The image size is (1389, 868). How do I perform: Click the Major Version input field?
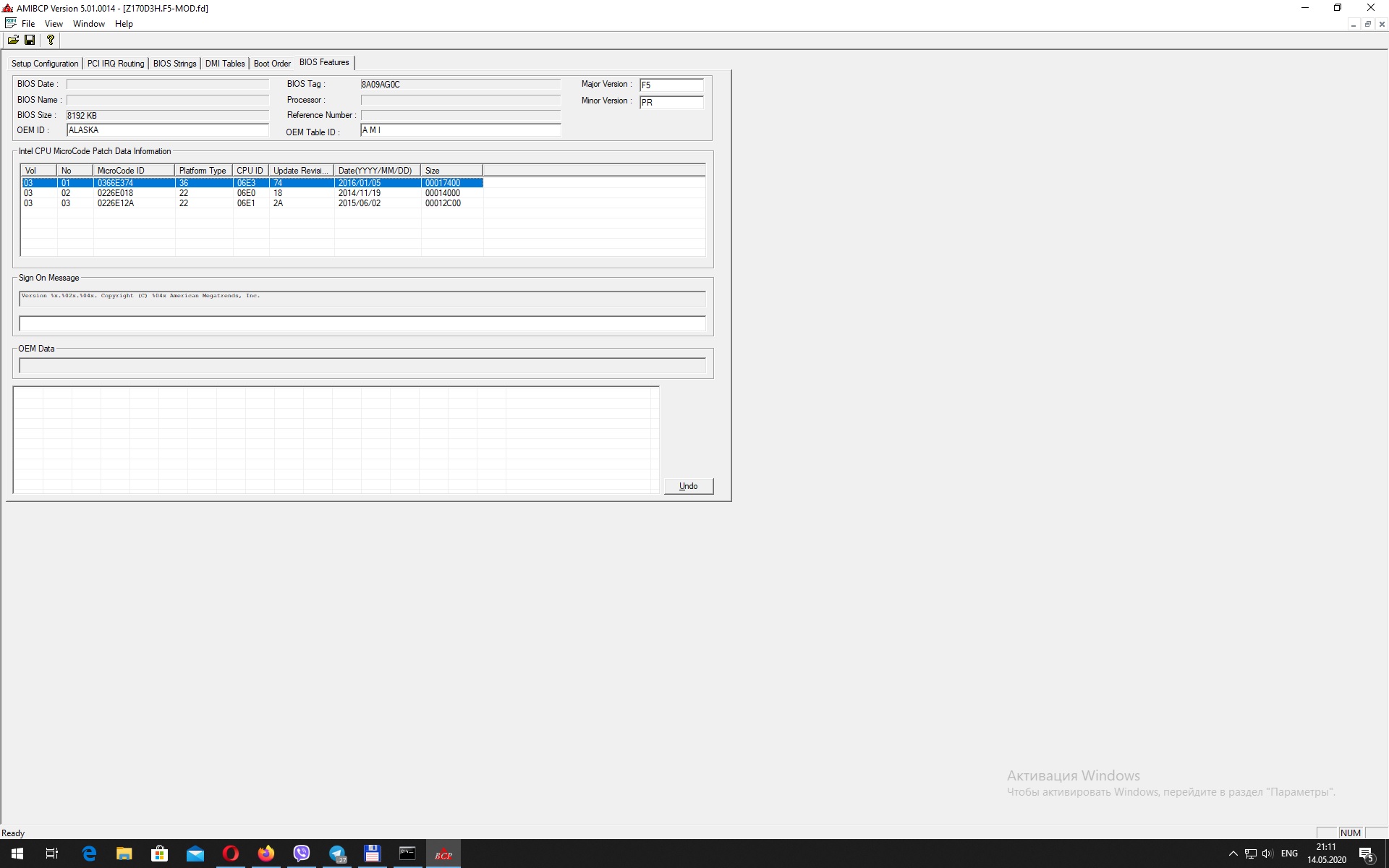point(671,85)
